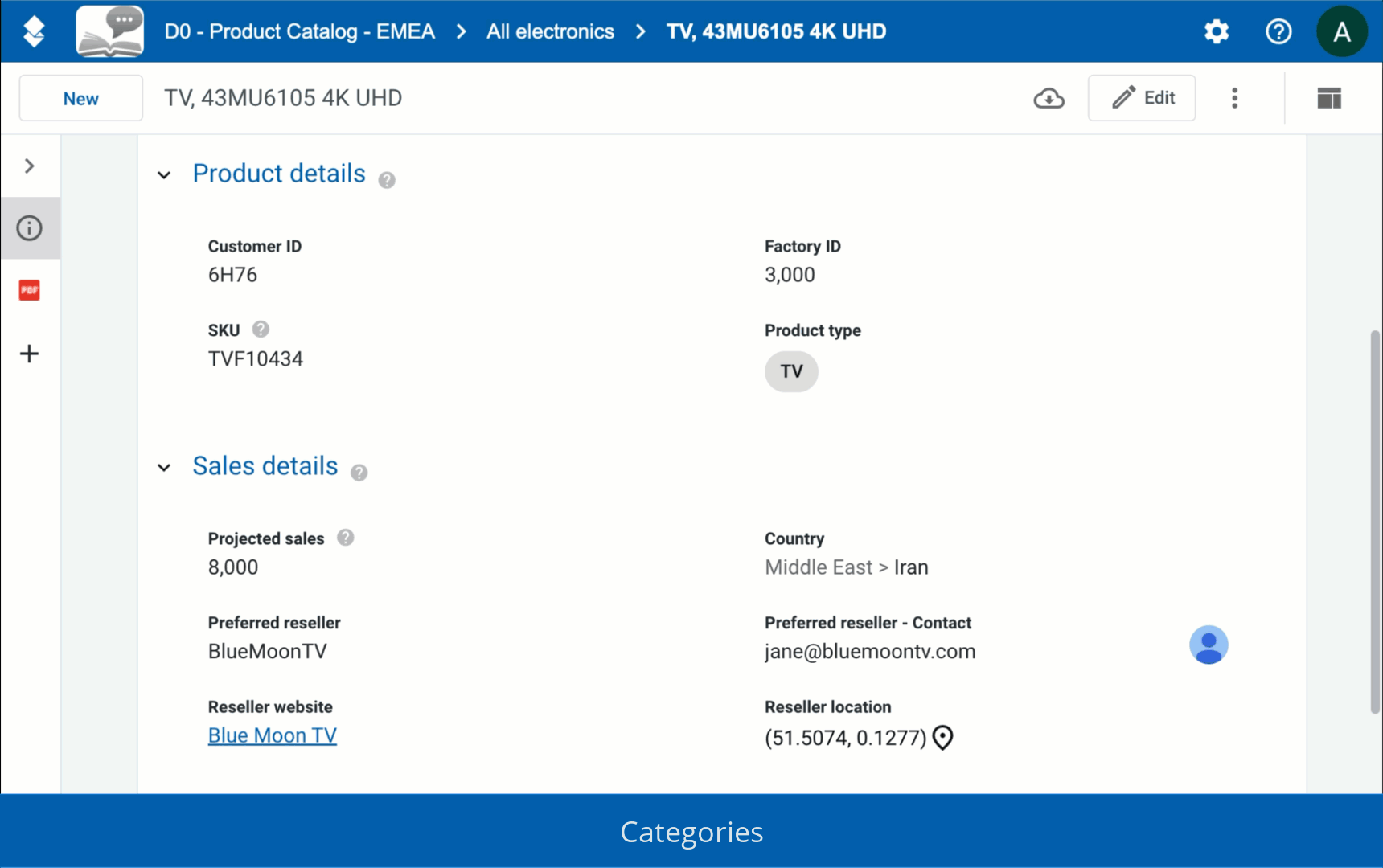
Task: Open the user avatar menu labeled A
Action: click(x=1342, y=31)
